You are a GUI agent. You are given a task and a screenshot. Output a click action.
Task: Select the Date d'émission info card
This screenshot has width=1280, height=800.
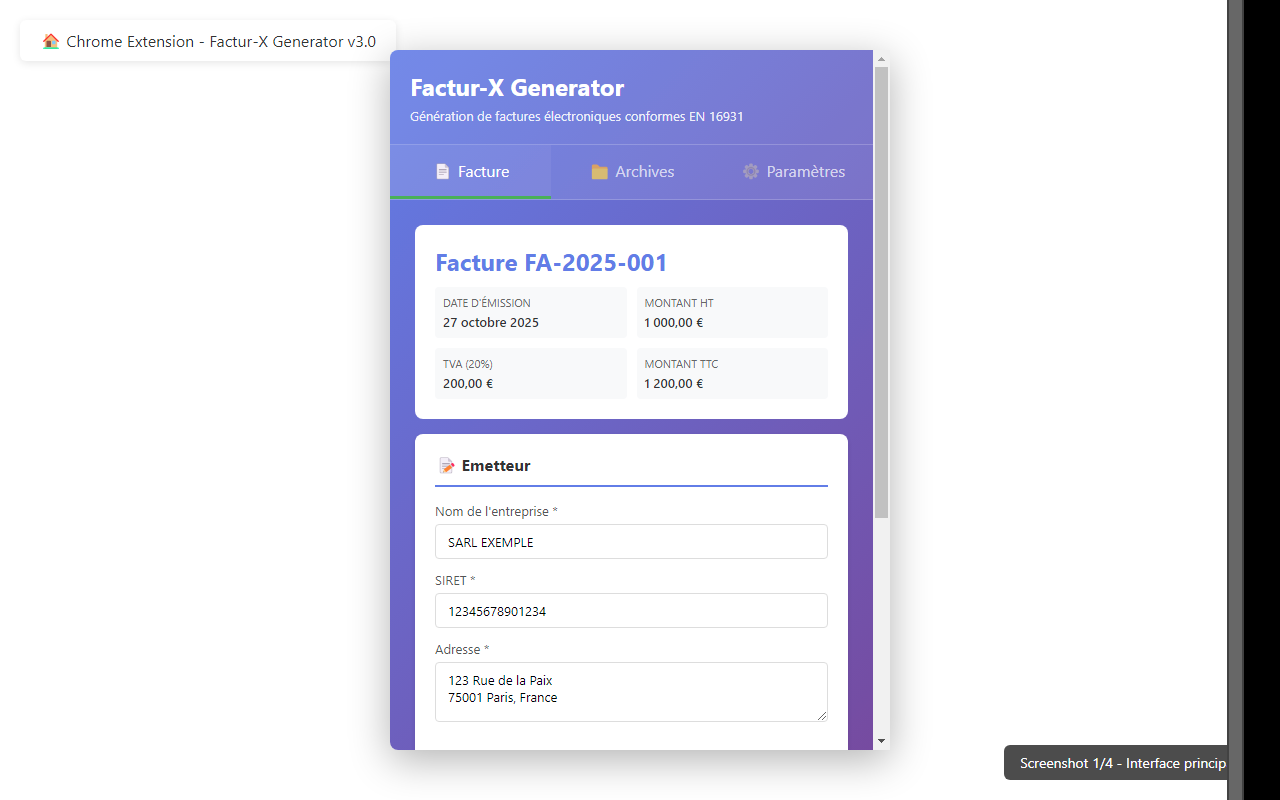coord(531,313)
